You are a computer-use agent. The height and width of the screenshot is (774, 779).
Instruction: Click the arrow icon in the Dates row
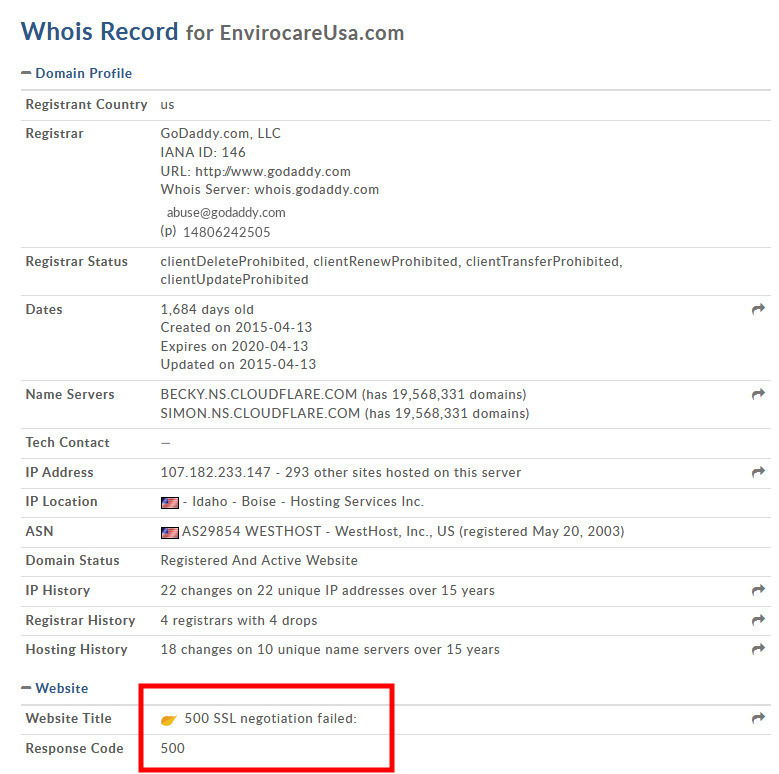757,310
